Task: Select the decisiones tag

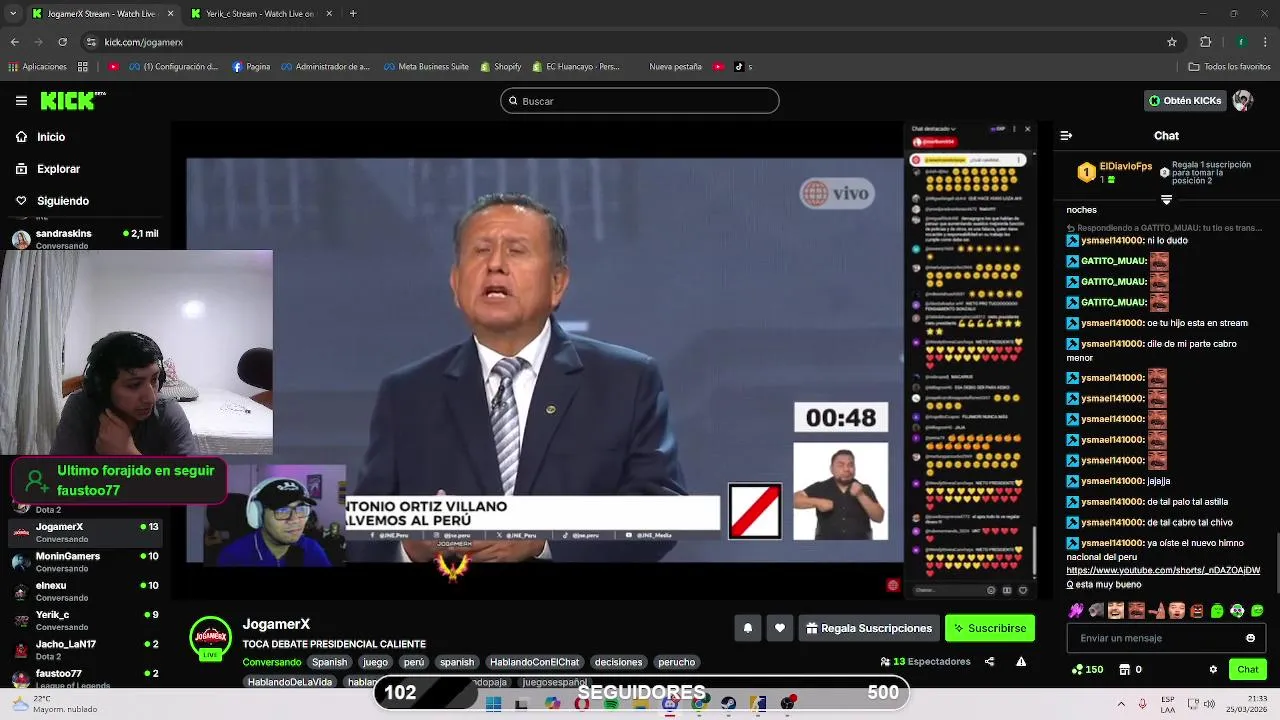Action: pyautogui.click(x=618, y=662)
